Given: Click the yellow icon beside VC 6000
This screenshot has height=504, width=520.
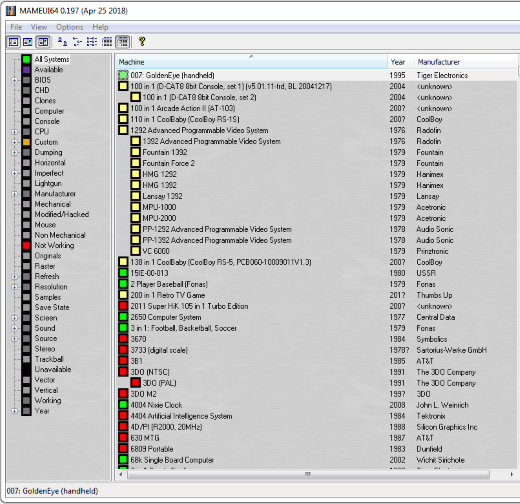Looking at the screenshot, I should tap(135, 251).
